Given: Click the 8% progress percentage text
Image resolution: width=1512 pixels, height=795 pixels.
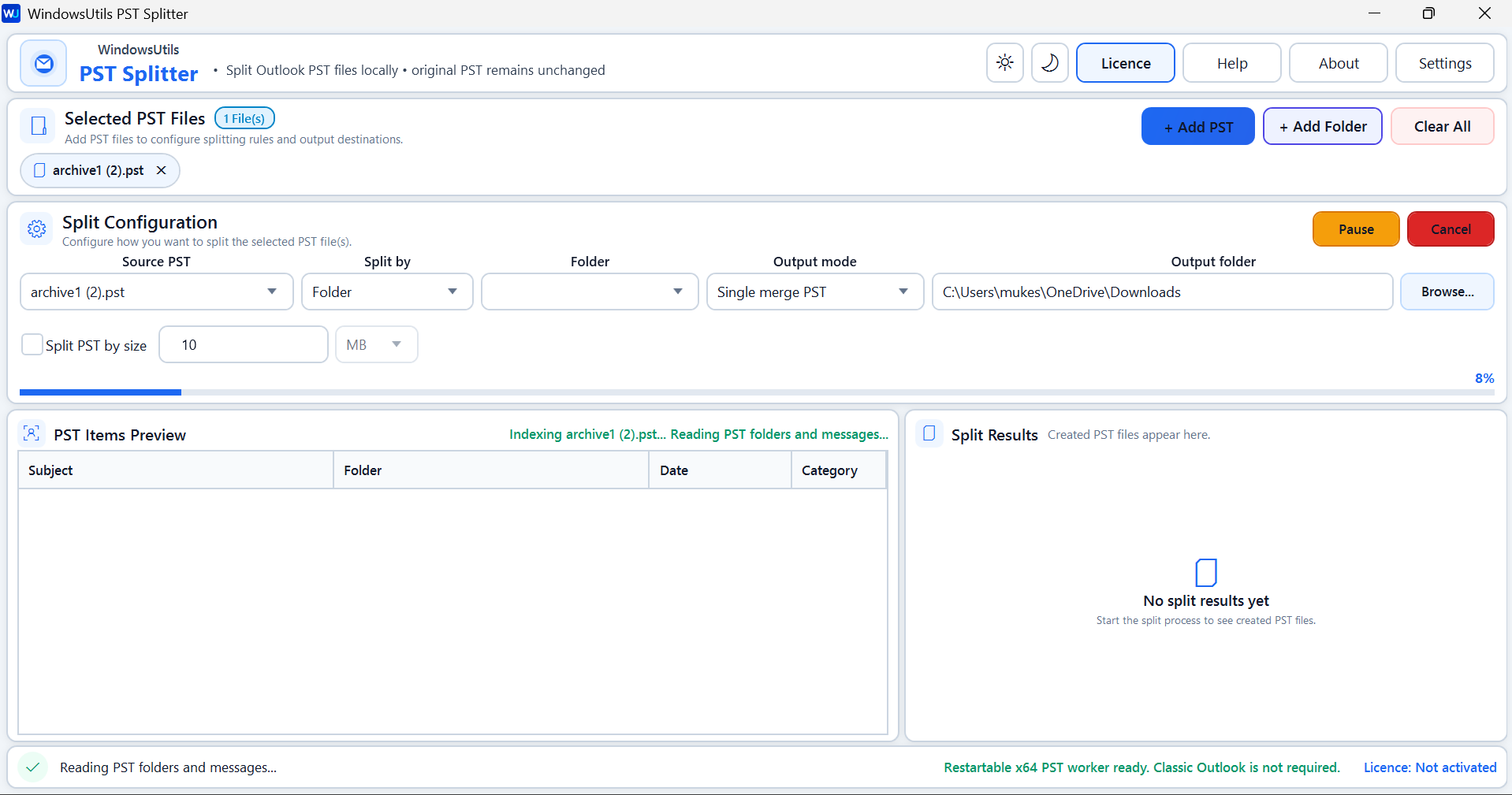Looking at the screenshot, I should (x=1484, y=378).
